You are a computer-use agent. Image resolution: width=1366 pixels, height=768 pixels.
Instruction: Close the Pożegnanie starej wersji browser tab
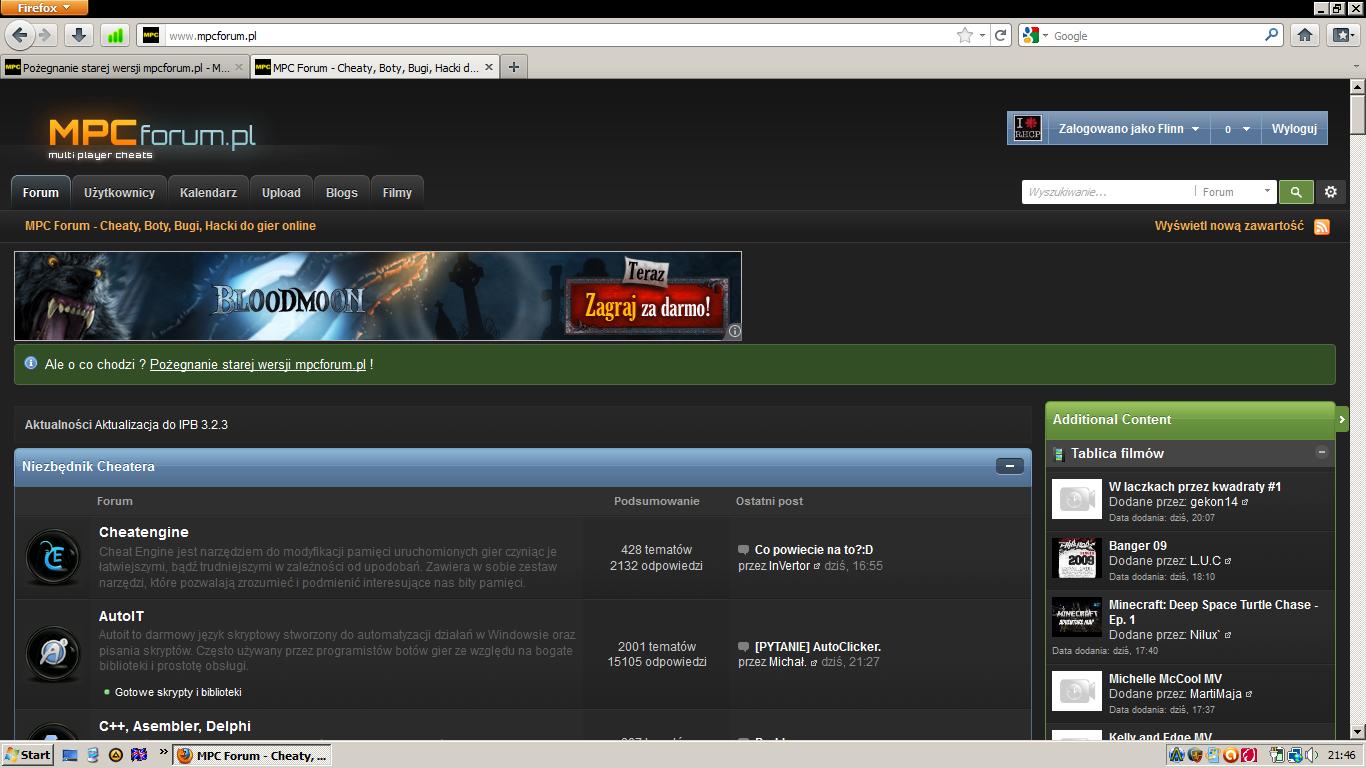pyautogui.click(x=240, y=67)
